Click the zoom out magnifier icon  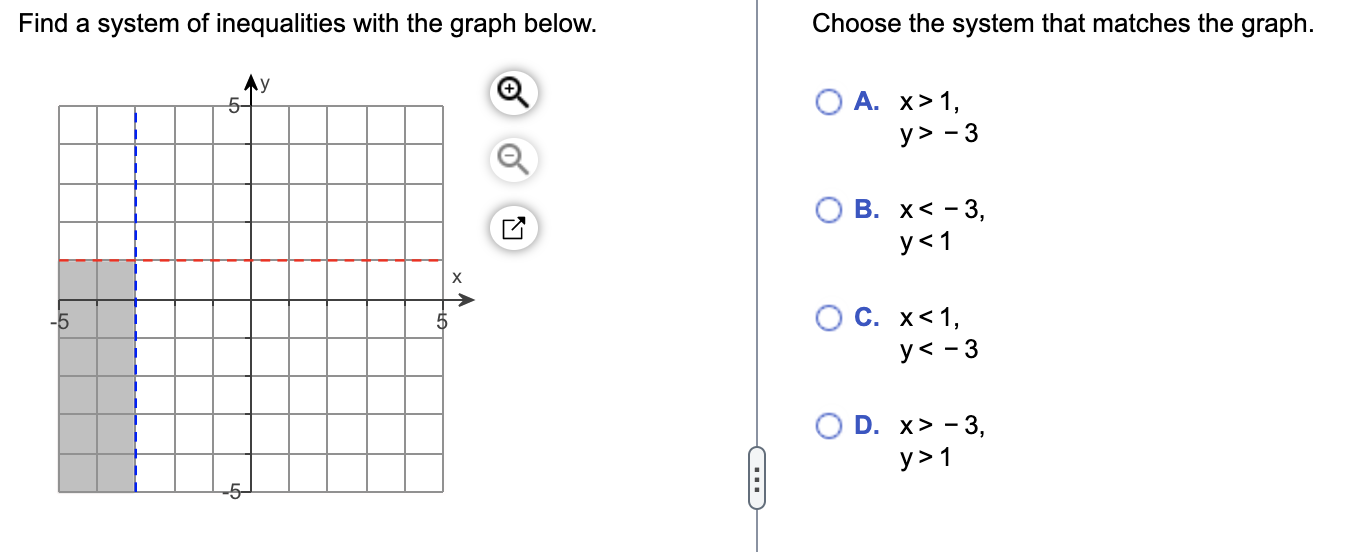tap(511, 157)
